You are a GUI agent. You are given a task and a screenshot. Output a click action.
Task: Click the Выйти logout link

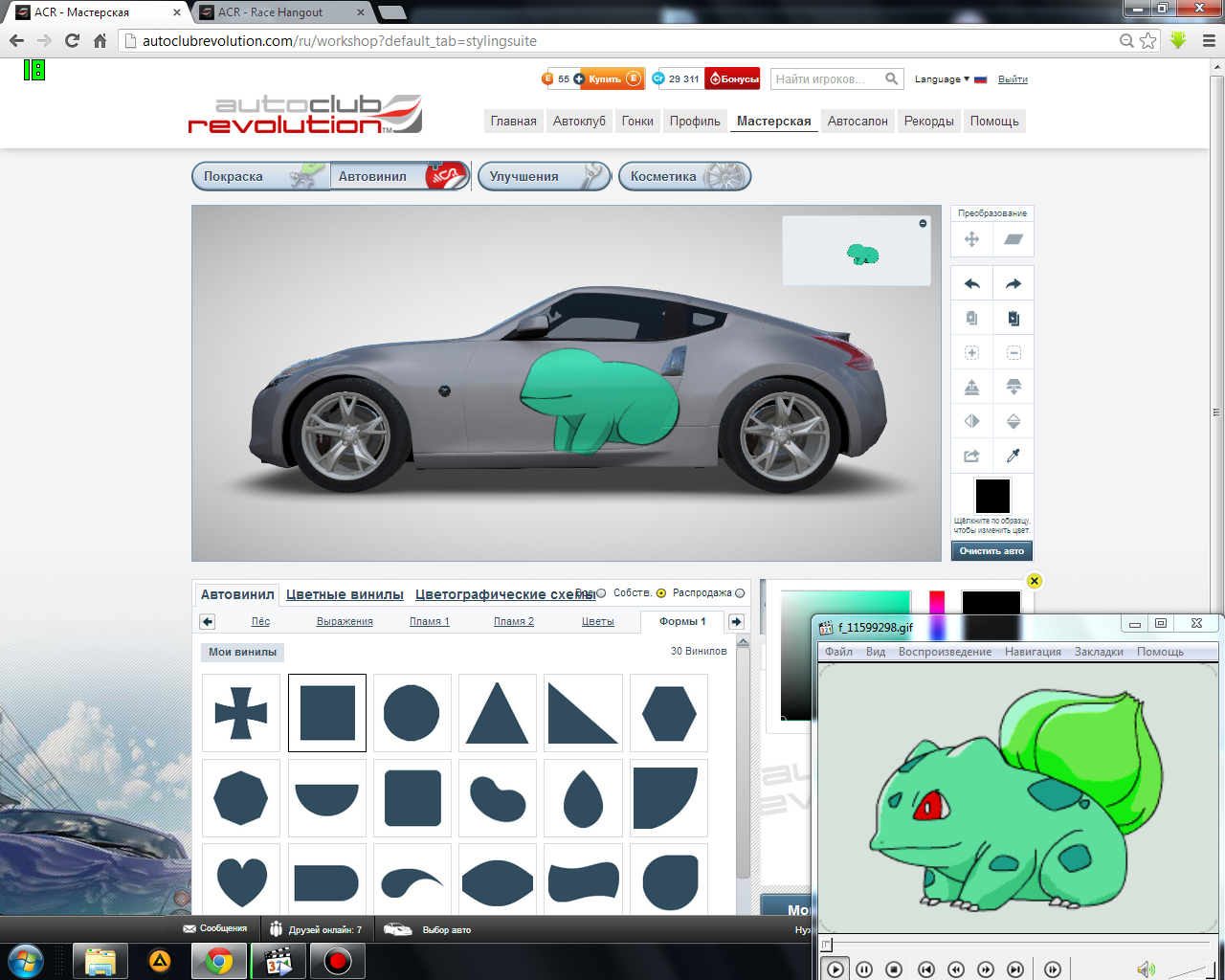(1013, 79)
